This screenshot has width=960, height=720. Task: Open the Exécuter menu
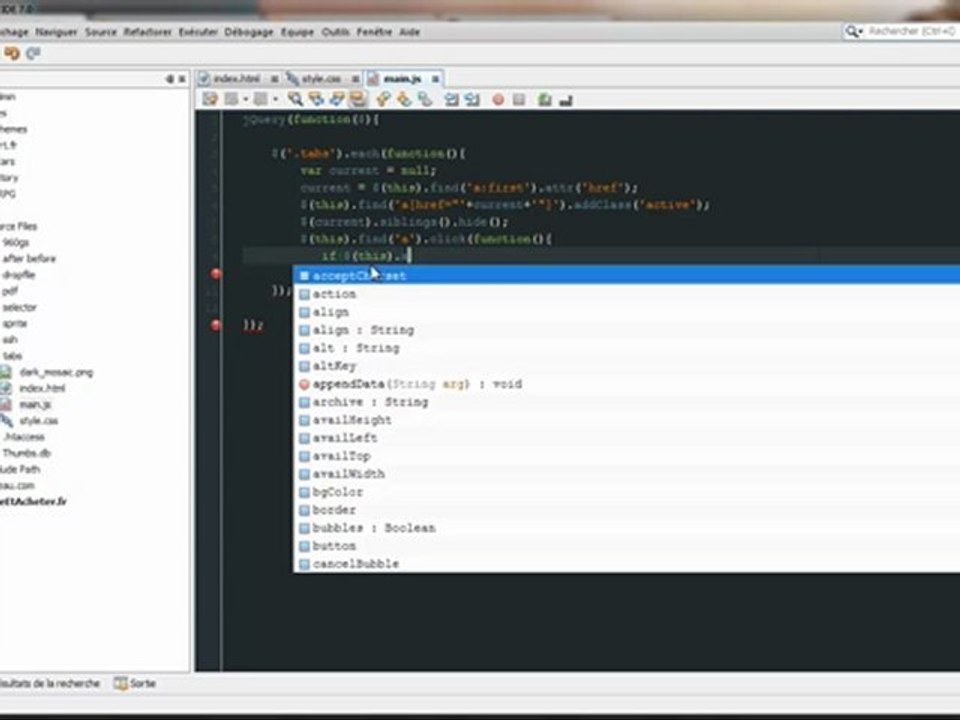click(x=198, y=32)
